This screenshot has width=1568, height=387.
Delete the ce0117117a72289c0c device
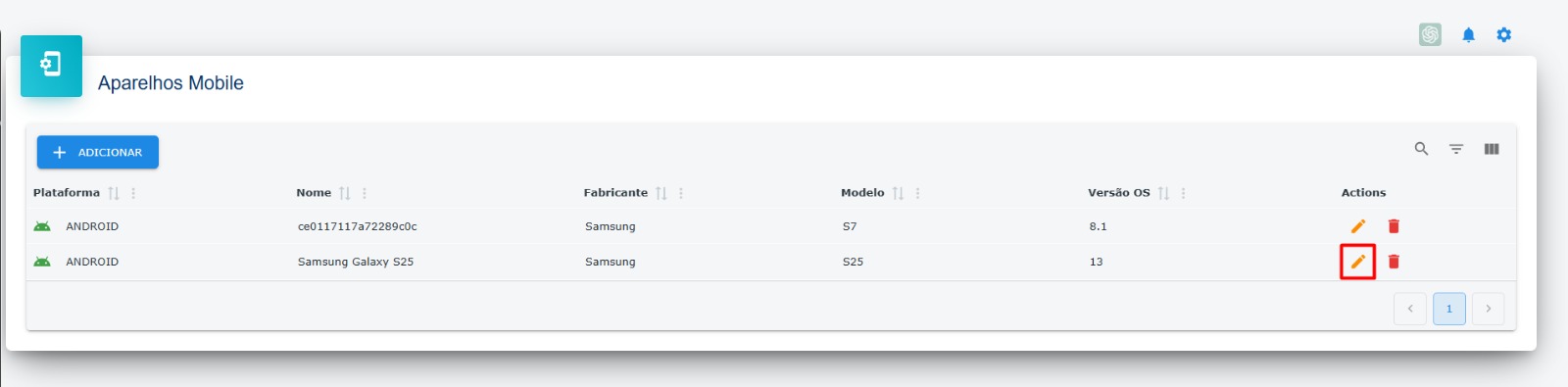click(1394, 226)
